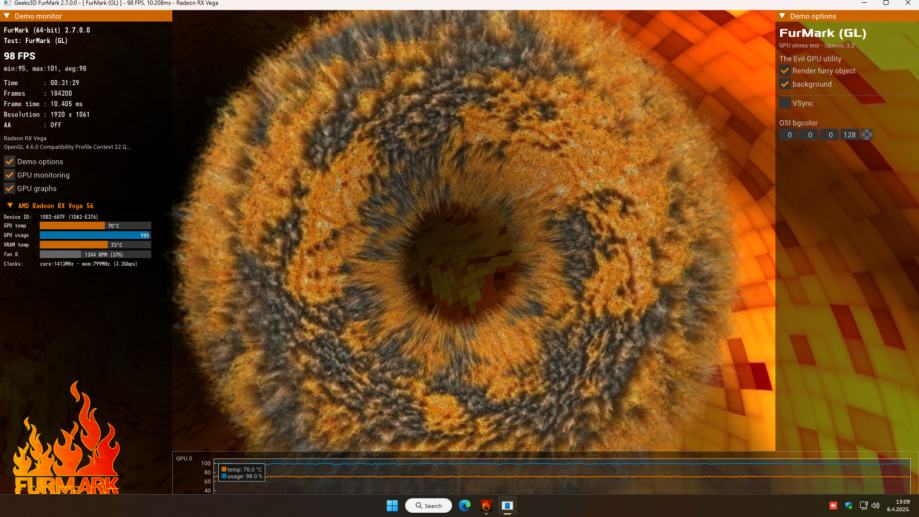Click the Fan 0 RPM bar
The width and height of the screenshot is (919, 517).
(95, 254)
